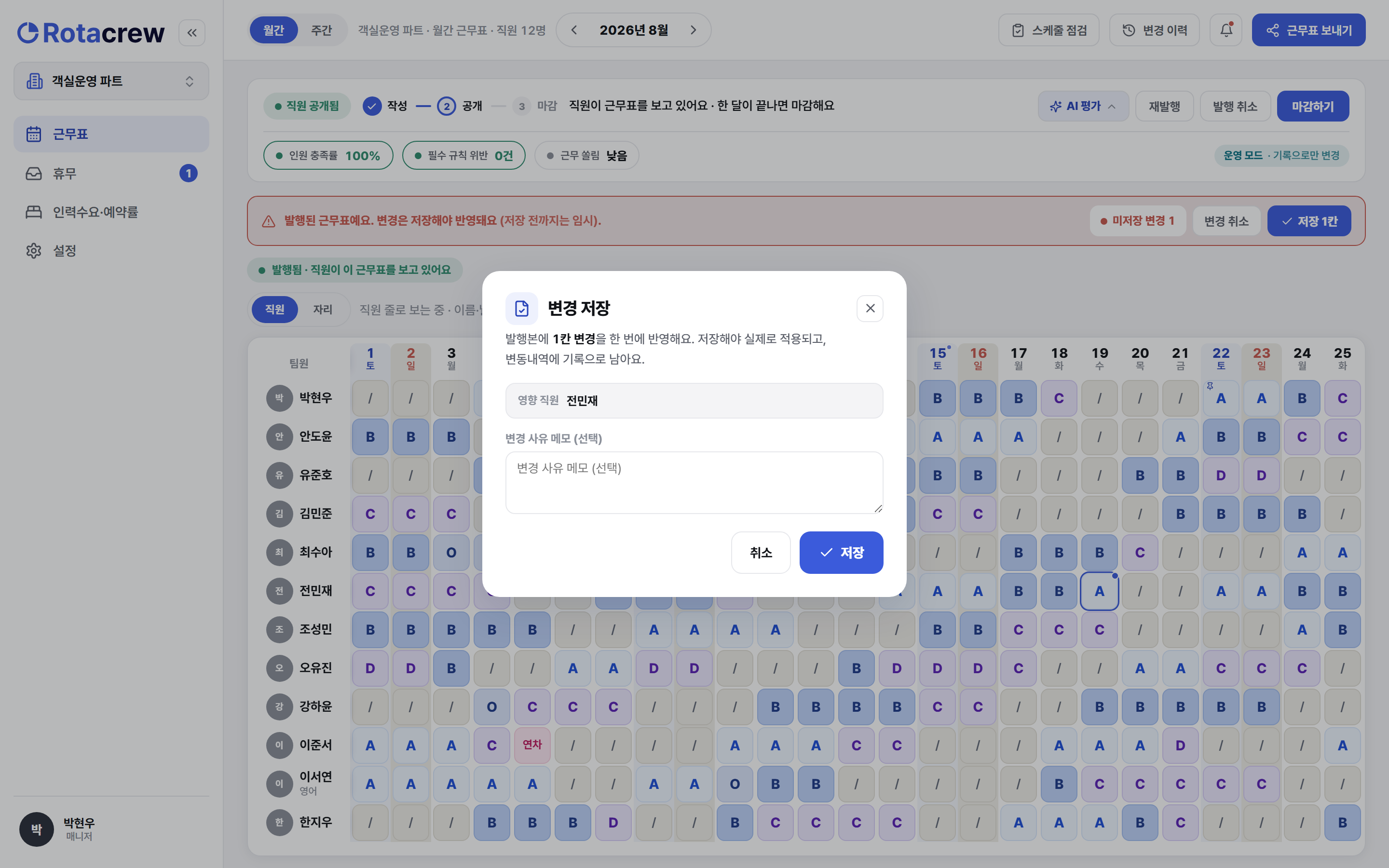Click the 필수 규칙 위반 0건 chip
The height and width of the screenshot is (868, 1389).
coord(464,156)
